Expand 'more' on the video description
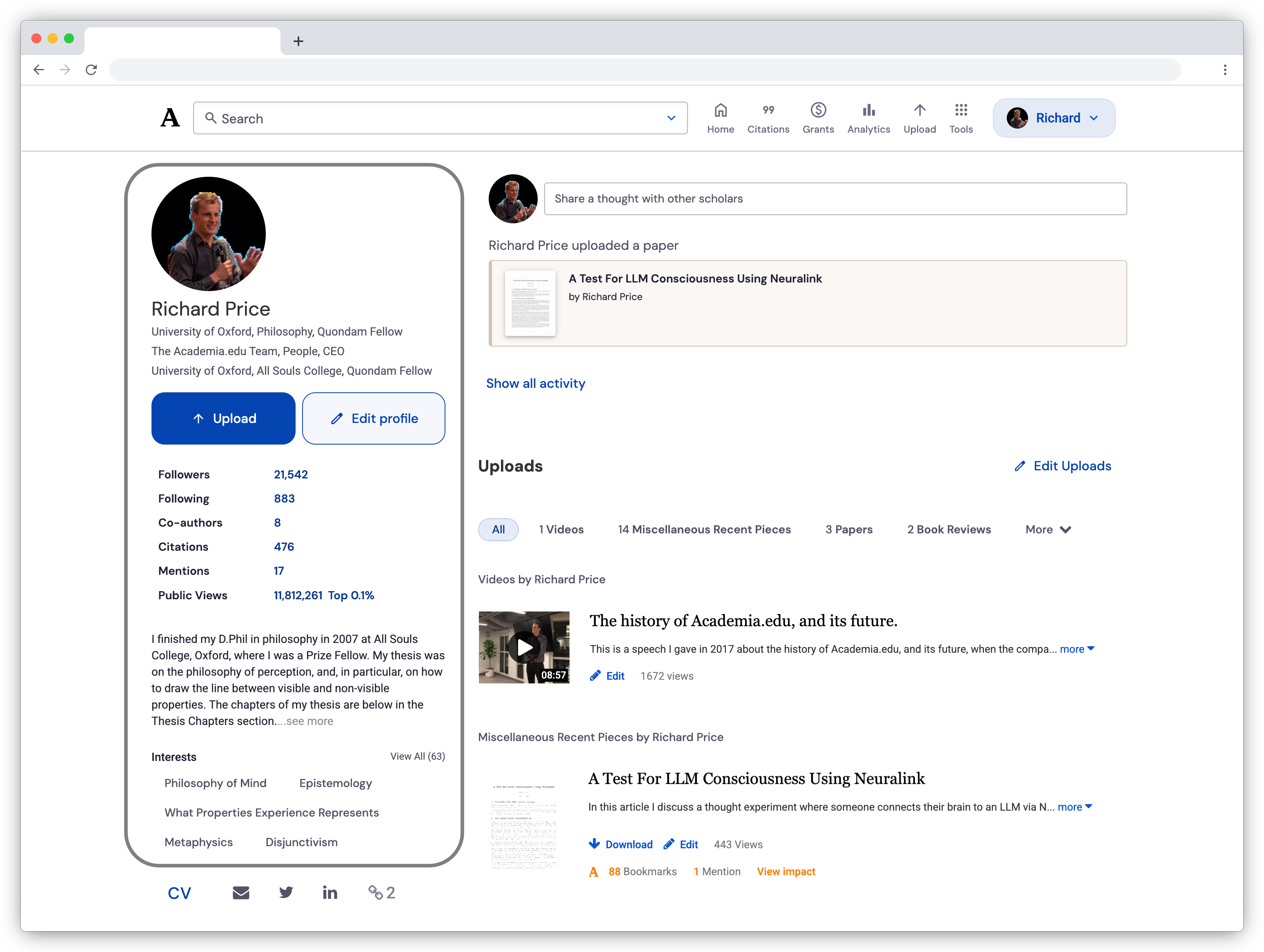This screenshot has height=952, width=1264. [1077, 649]
